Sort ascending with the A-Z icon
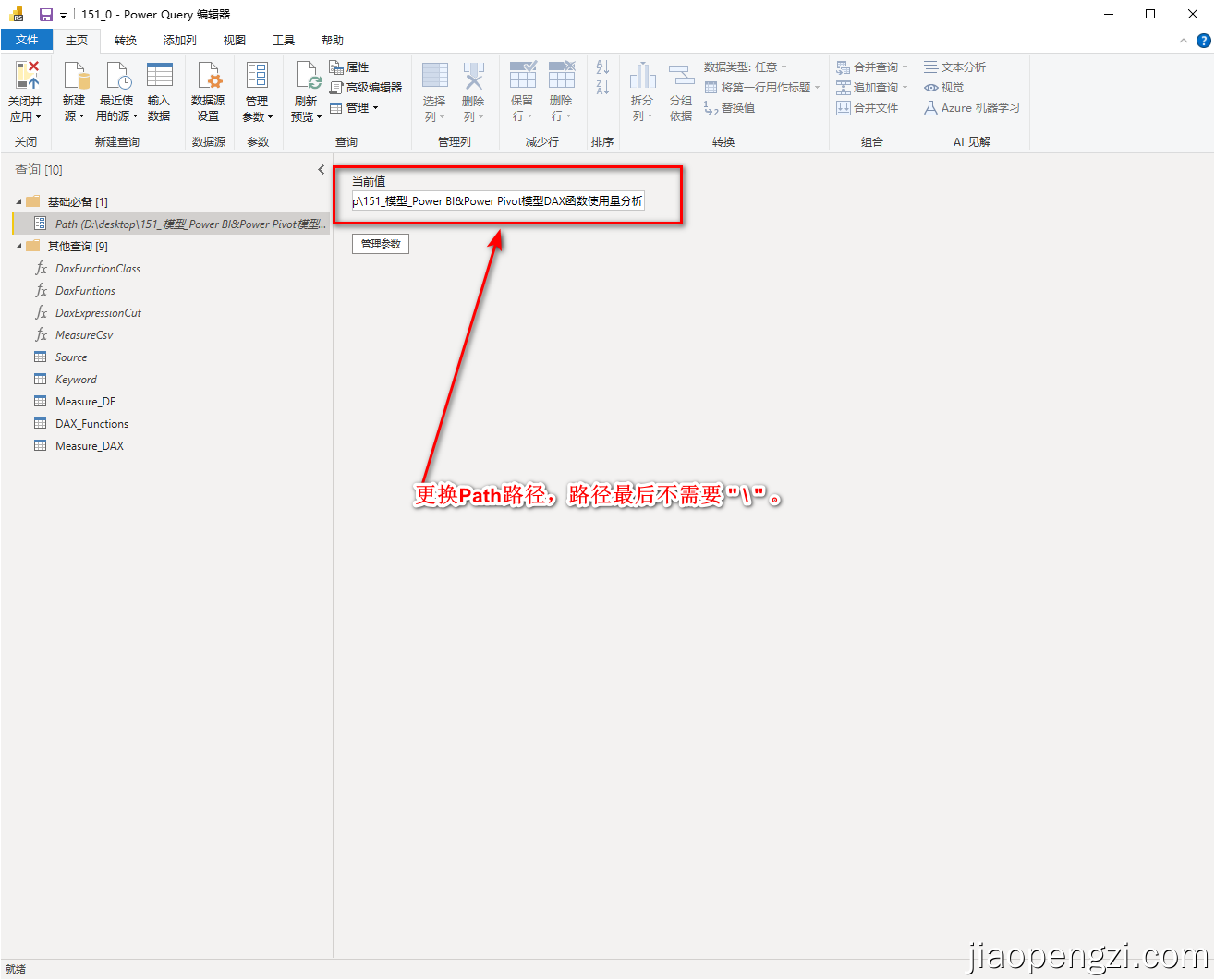Image resolution: width=1215 pixels, height=980 pixels. (x=602, y=67)
